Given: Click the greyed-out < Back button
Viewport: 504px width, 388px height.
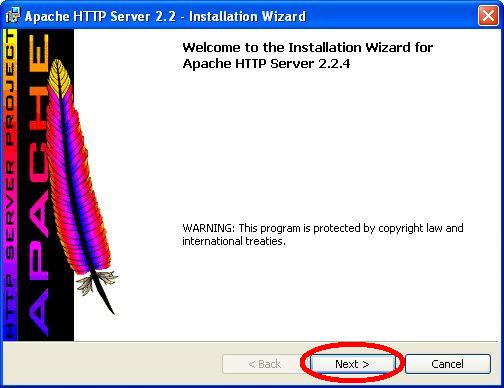Looking at the screenshot, I should pyautogui.click(x=265, y=364).
